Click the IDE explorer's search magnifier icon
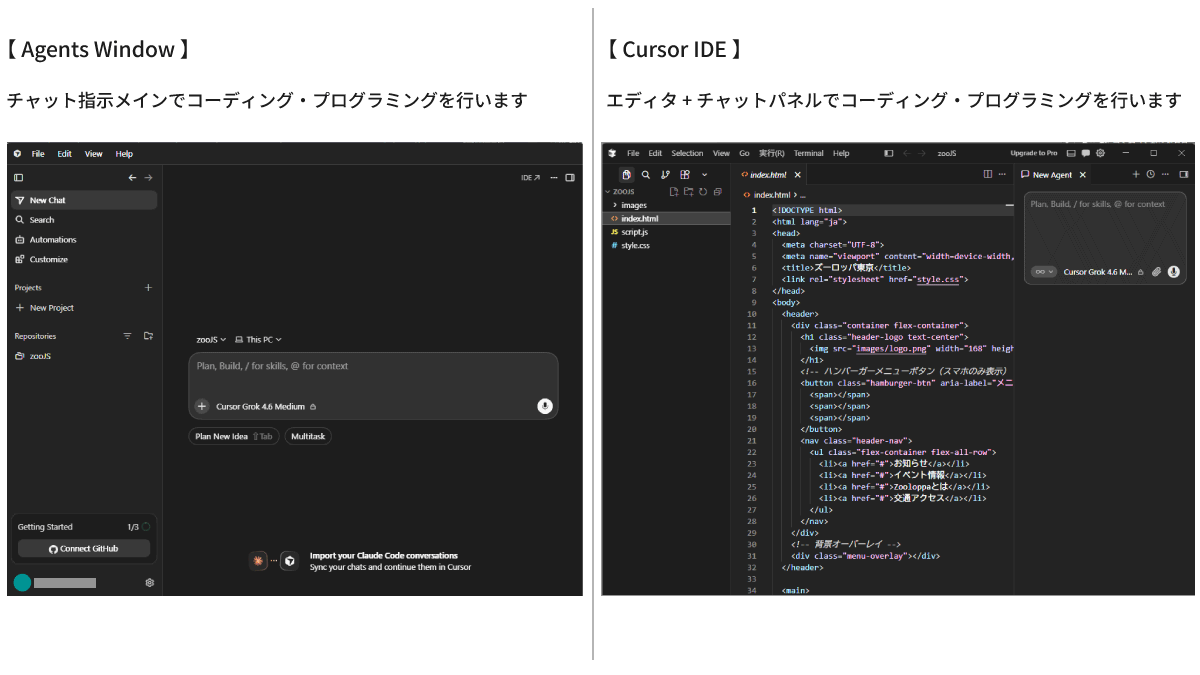Viewport: 1200px width, 675px height. pos(645,174)
